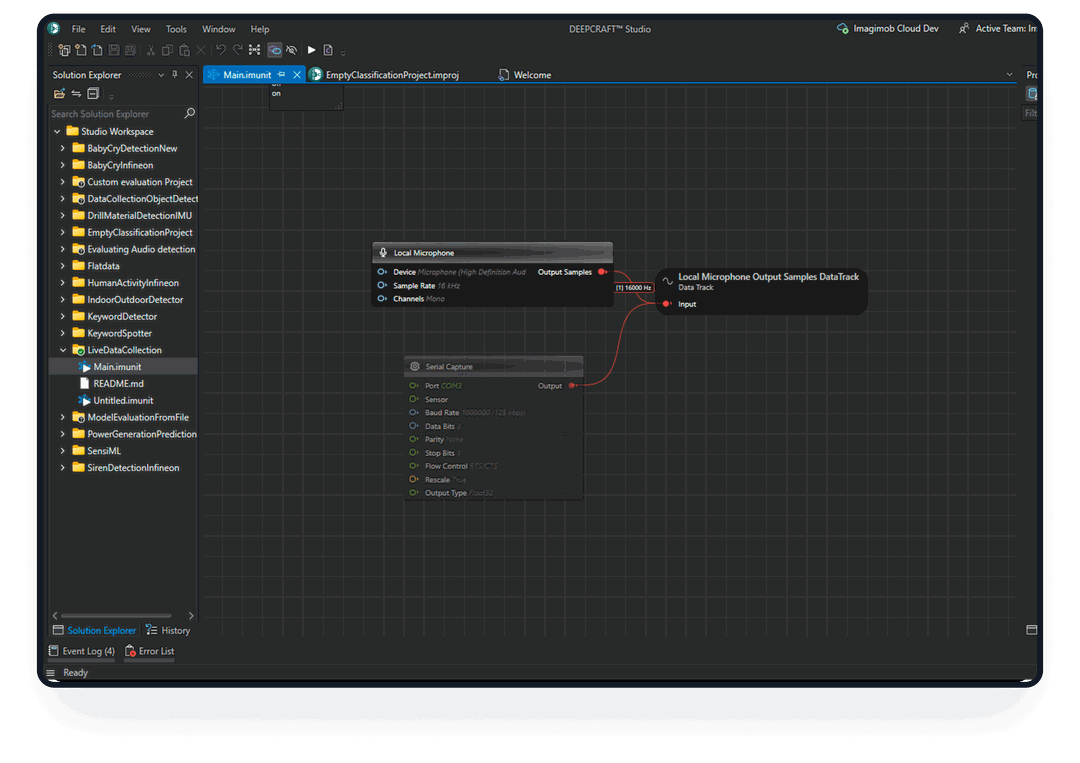This screenshot has width=1080, height=763.
Task: Click the arrange-nodes layout toolbar icon
Action: [x=254, y=50]
